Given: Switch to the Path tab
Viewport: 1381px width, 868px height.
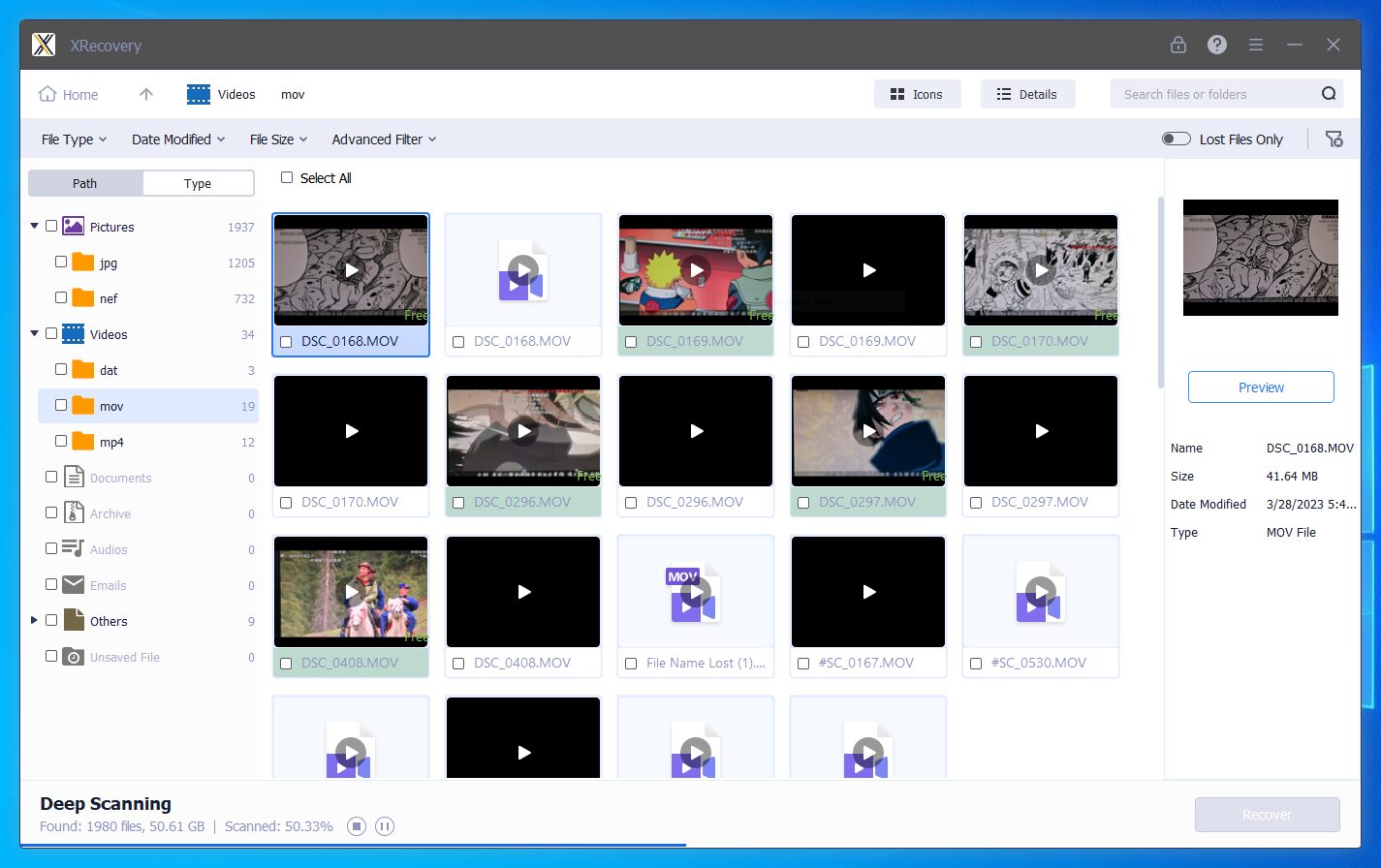Looking at the screenshot, I should tap(85, 183).
